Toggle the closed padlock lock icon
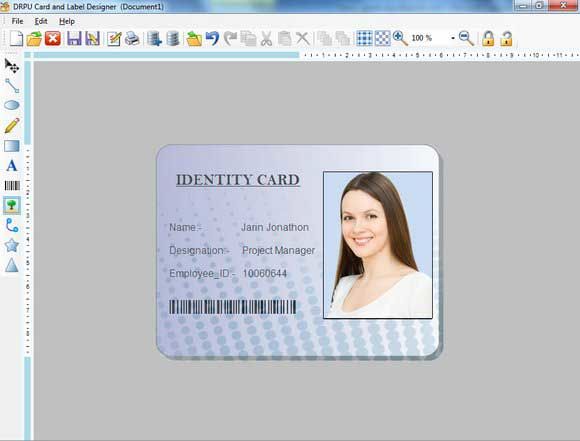Image resolution: width=580 pixels, height=441 pixels. [488, 38]
